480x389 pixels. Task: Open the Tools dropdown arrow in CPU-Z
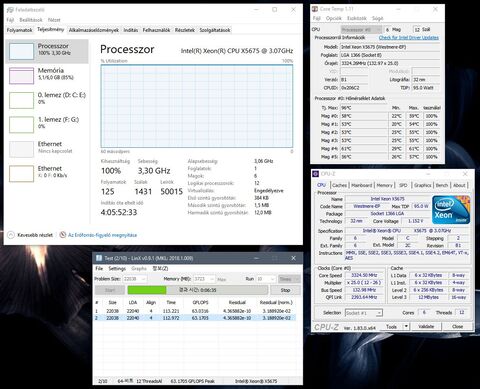pyautogui.click(x=406, y=327)
